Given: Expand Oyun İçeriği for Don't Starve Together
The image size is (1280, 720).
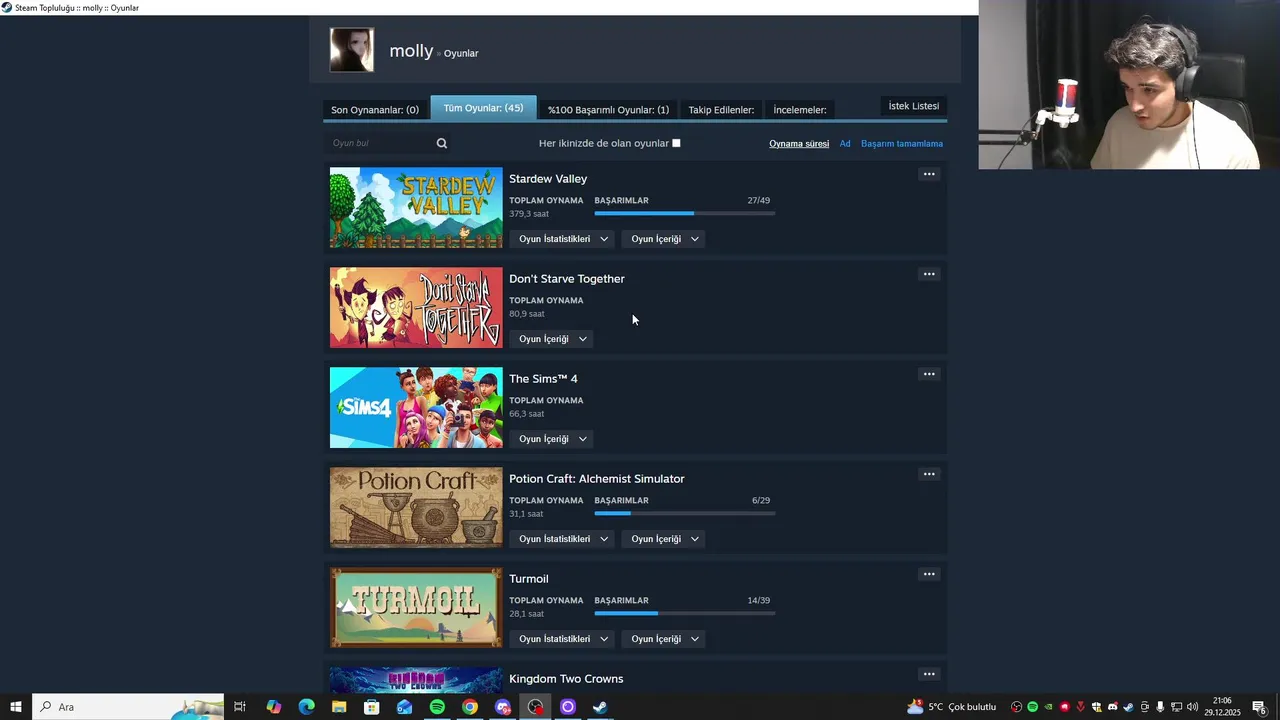Looking at the screenshot, I should (552, 339).
